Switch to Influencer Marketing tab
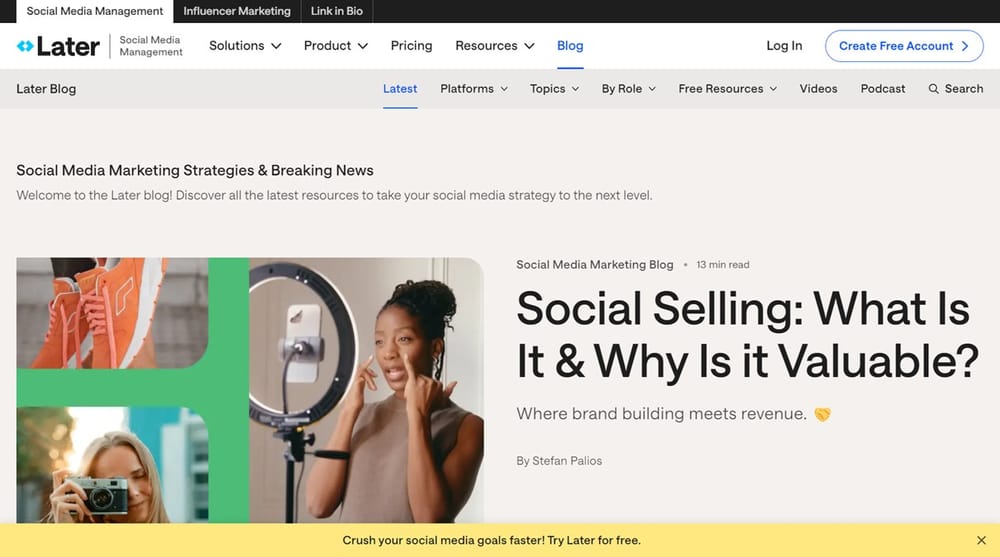Viewport: 1000px width, 557px height. click(237, 11)
